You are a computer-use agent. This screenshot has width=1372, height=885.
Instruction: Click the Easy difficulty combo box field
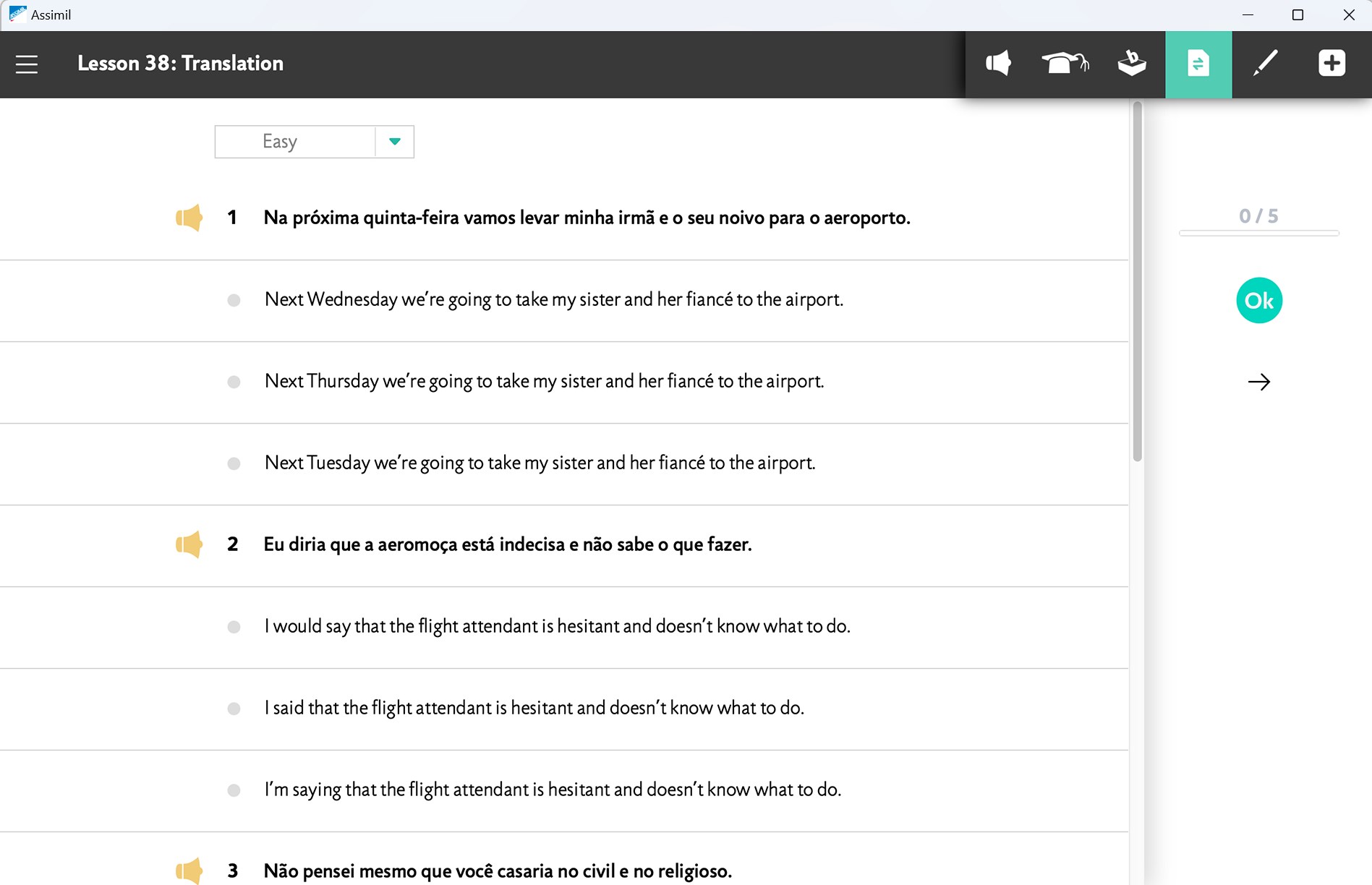pyautogui.click(x=295, y=142)
